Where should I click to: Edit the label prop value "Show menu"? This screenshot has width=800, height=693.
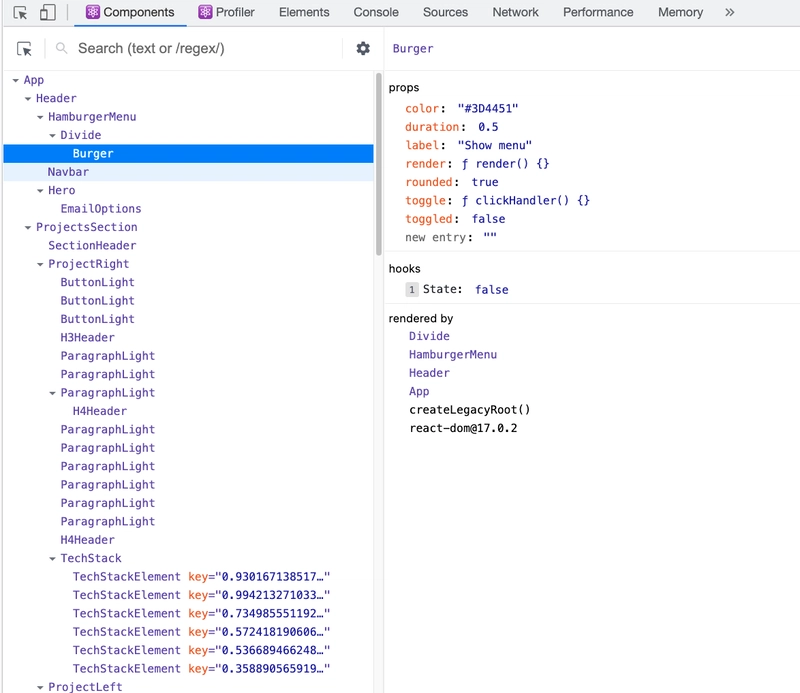(x=494, y=145)
